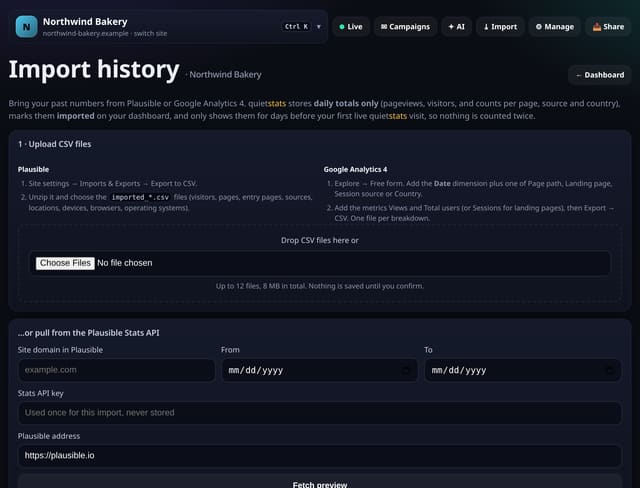Screen dimensions: 640x488
Task: Click '...or pull from the Plausible Stats API' heading
Action: pos(89,333)
